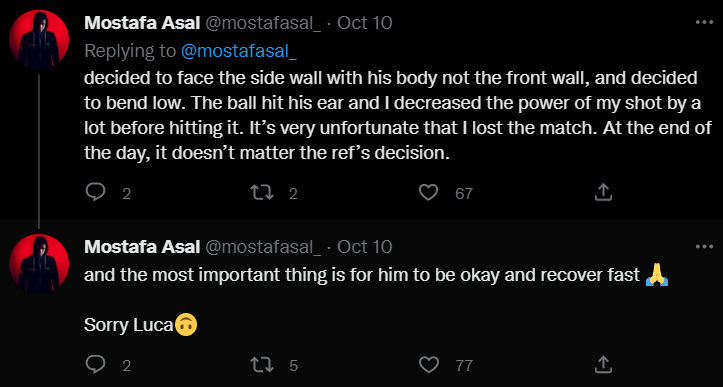
Task: Click the second tweet's profile avatar
Action: 39,264
